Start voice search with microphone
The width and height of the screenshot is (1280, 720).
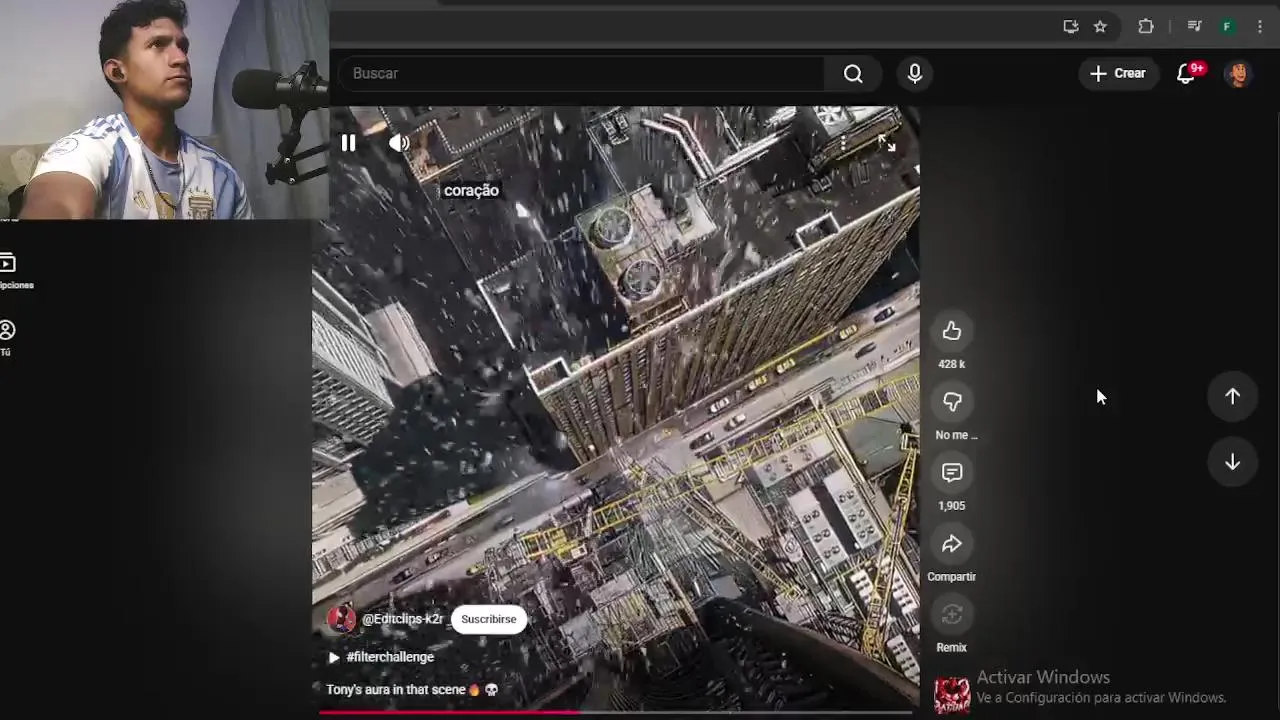coord(915,73)
